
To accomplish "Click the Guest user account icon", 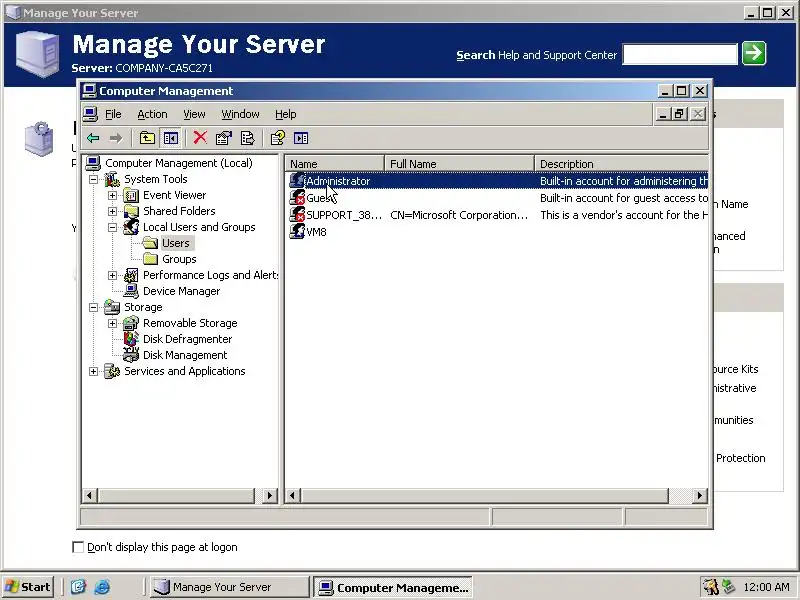I will [297, 197].
